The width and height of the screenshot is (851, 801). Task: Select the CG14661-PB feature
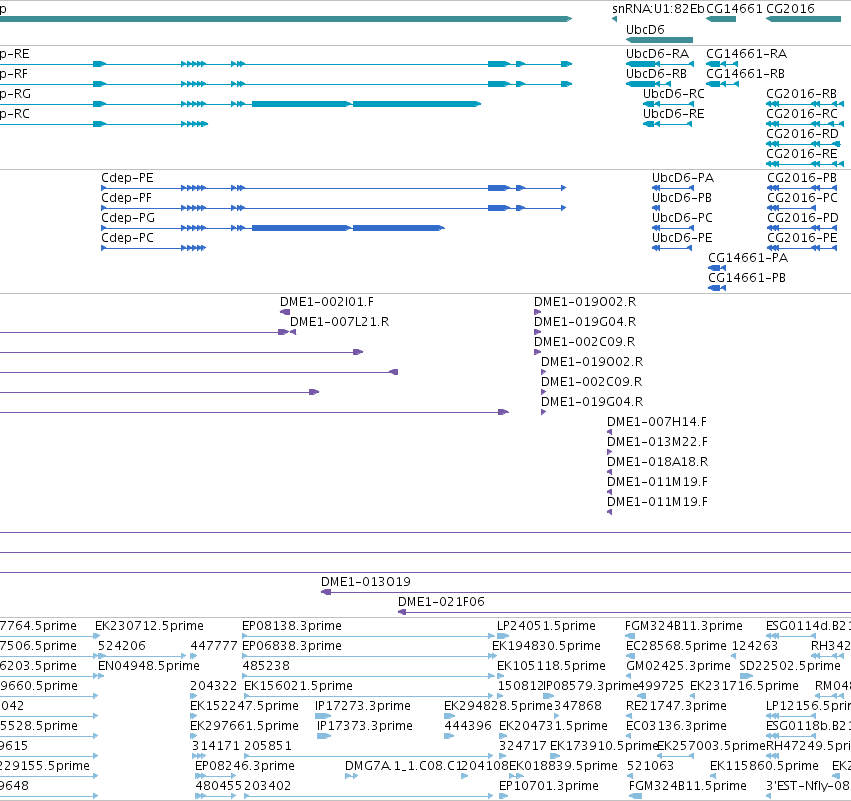coord(717,288)
